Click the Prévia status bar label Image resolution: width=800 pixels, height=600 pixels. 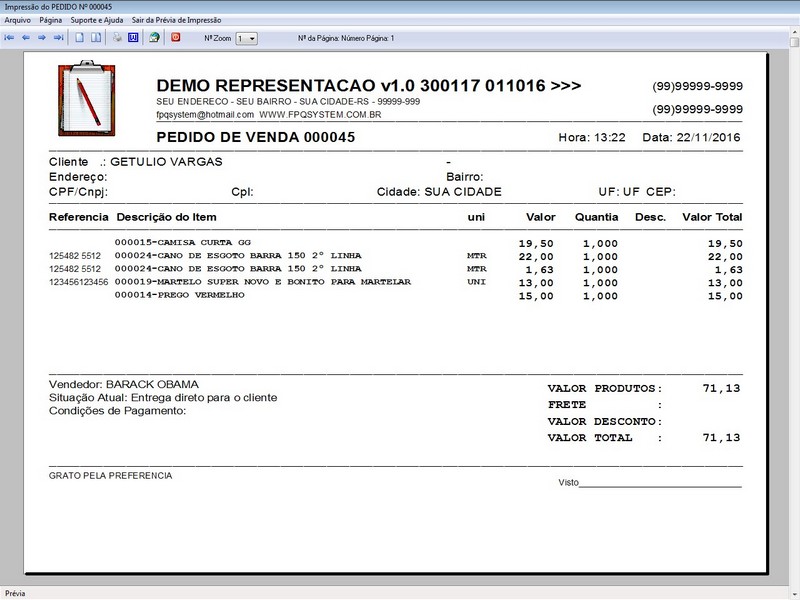[x=15, y=593]
